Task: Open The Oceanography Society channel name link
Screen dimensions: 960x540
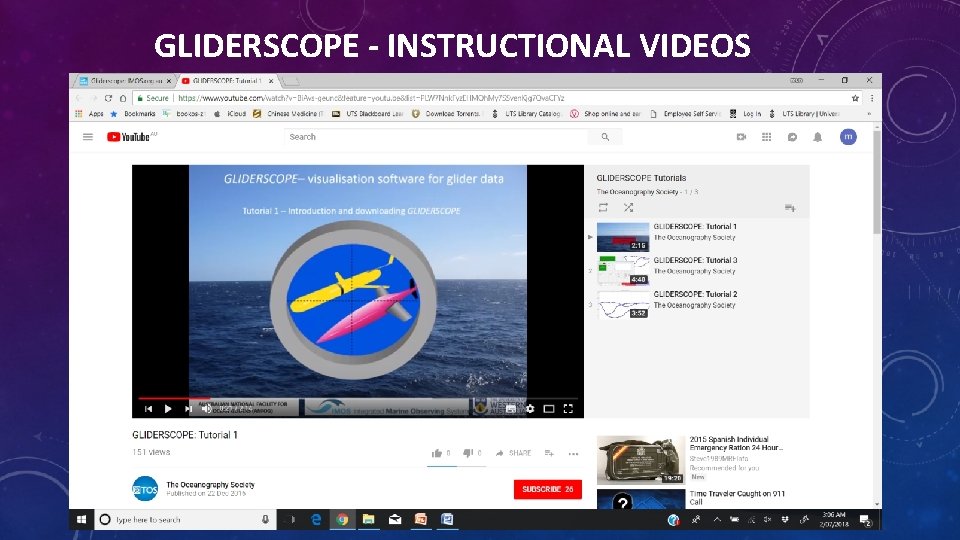Action: coord(210,484)
